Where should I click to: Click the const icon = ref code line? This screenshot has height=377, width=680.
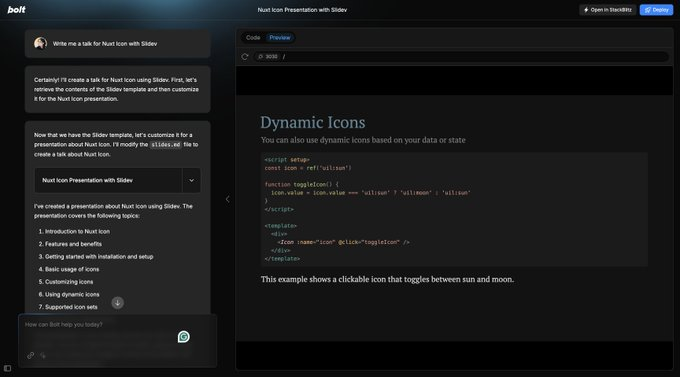point(308,168)
